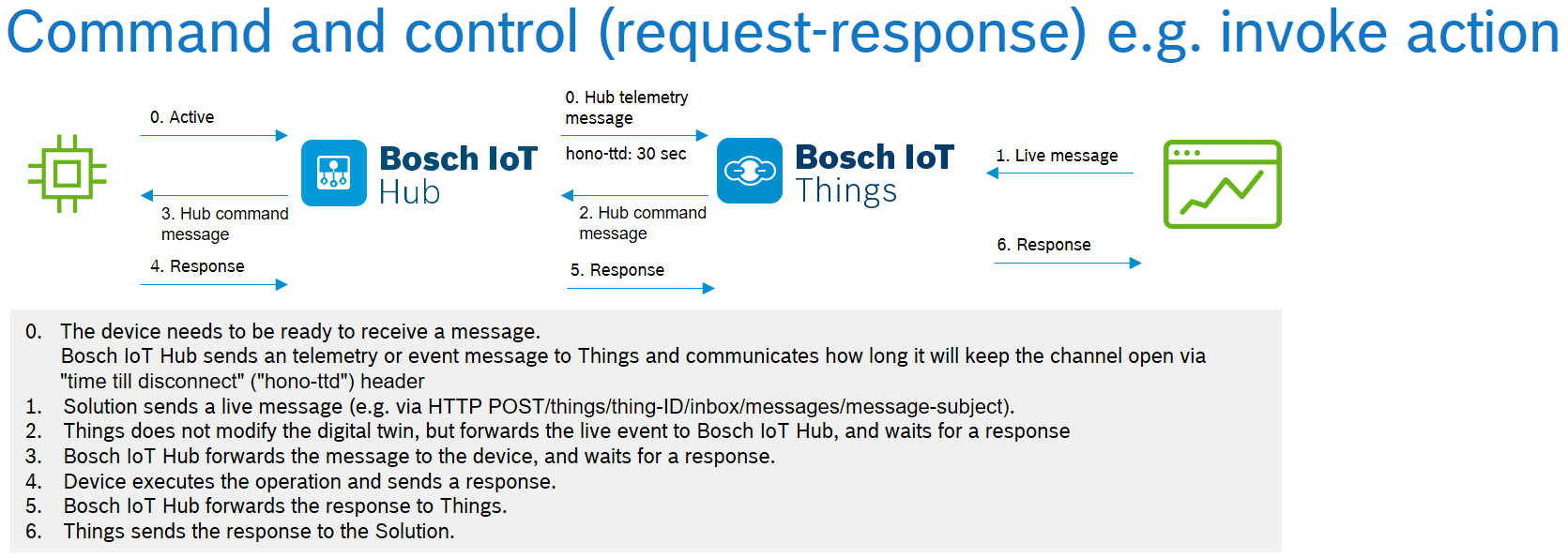Click the arrow under '1. Live message'

1059,173
